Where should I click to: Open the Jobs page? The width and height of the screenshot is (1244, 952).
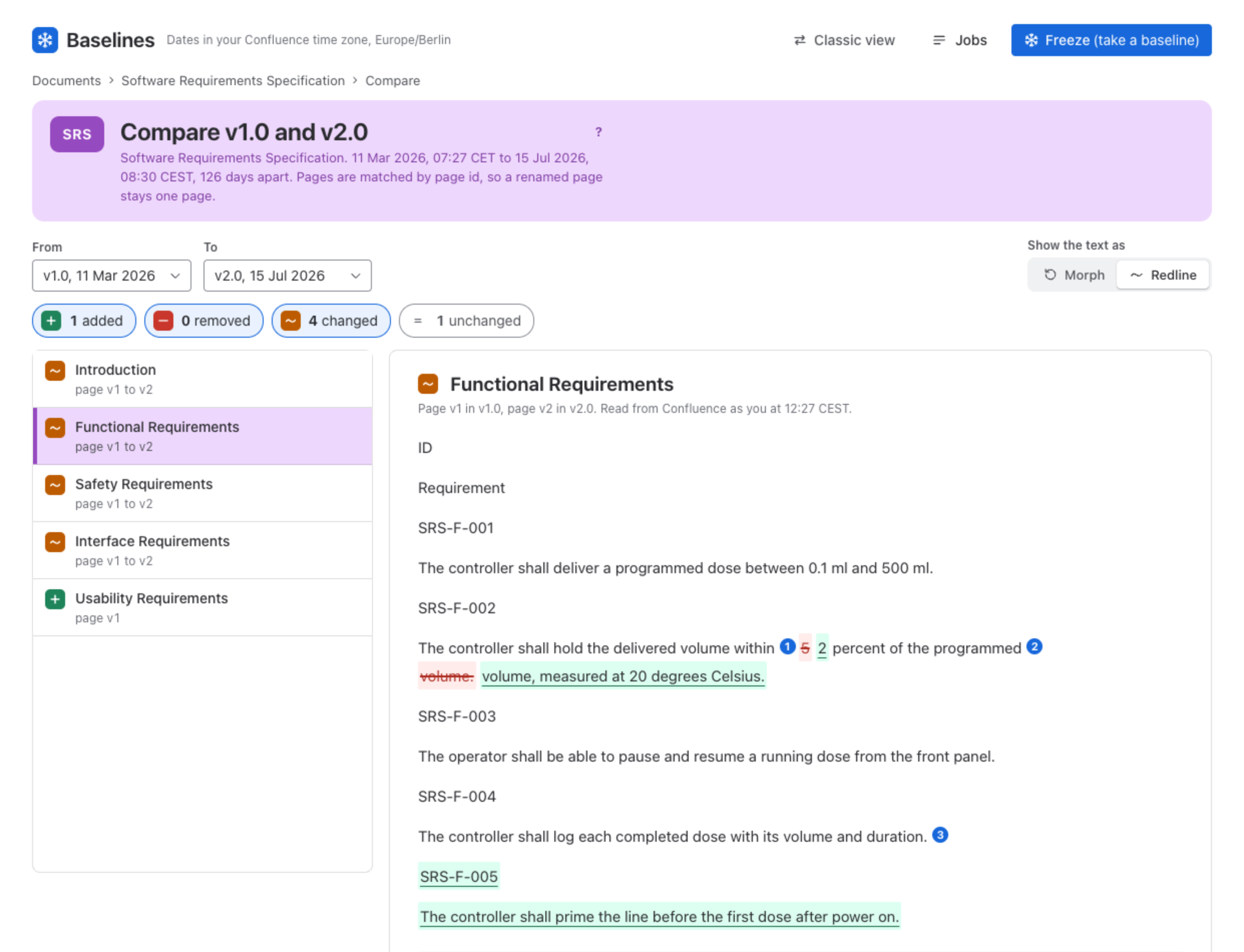[960, 40]
